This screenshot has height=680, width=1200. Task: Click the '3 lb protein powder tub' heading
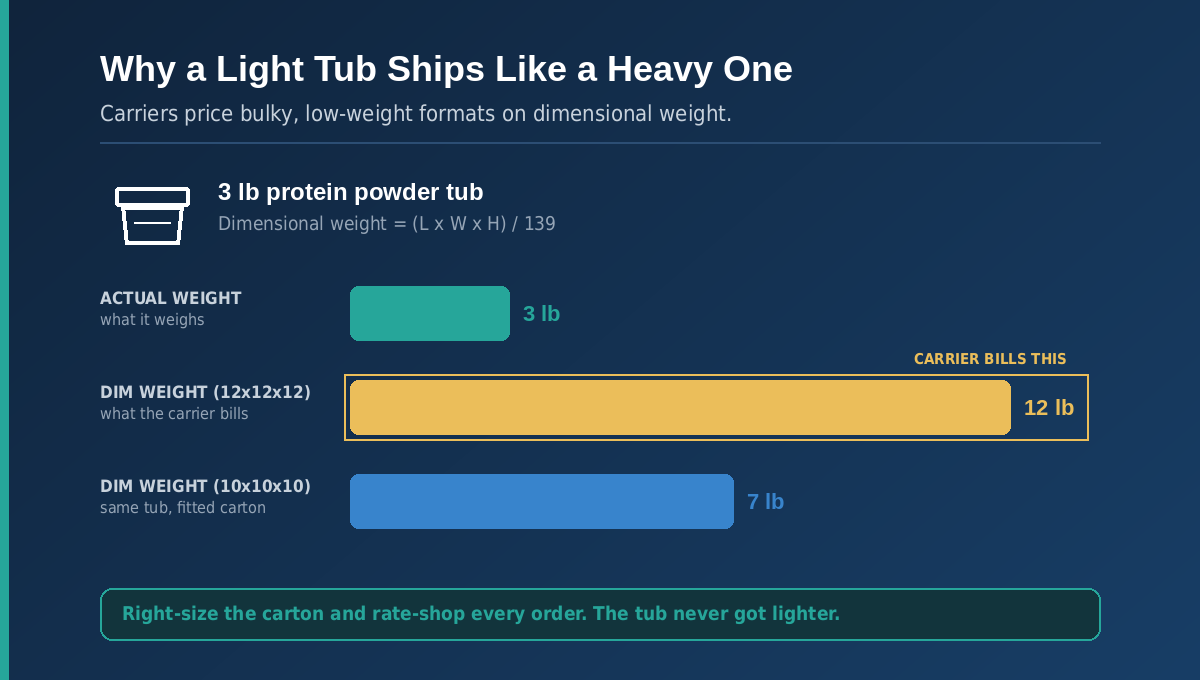pyautogui.click(x=351, y=192)
